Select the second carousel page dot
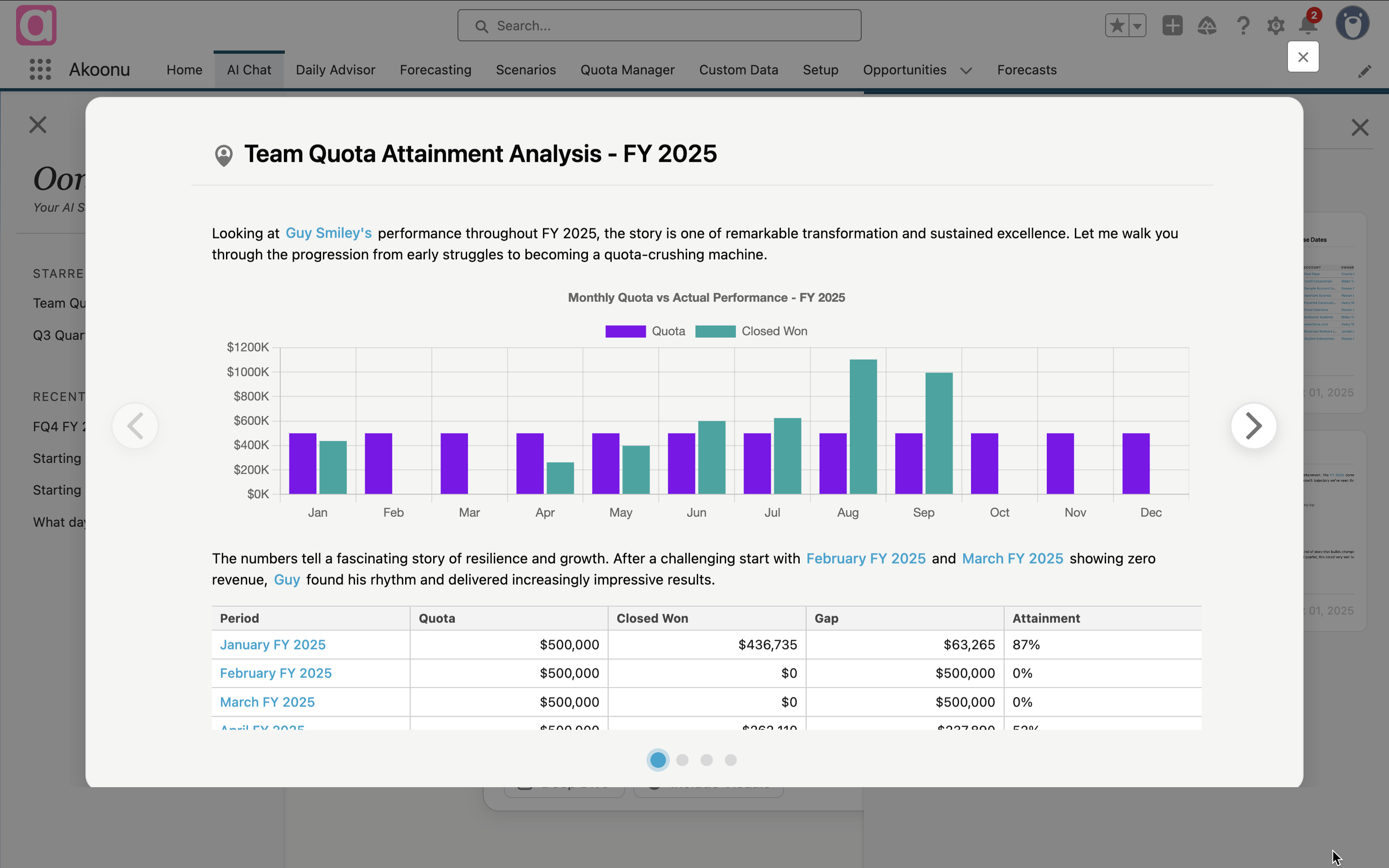1389x868 pixels. [x=682, y=760]
